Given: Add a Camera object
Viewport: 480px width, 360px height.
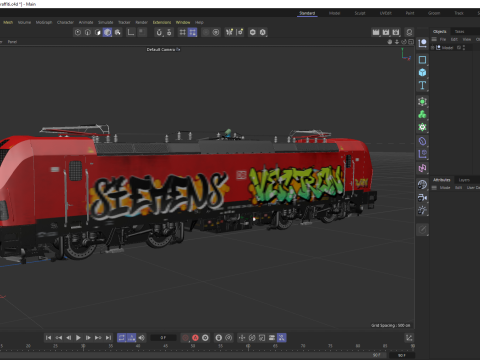Looking at the screenshot, I should point(422,197).
